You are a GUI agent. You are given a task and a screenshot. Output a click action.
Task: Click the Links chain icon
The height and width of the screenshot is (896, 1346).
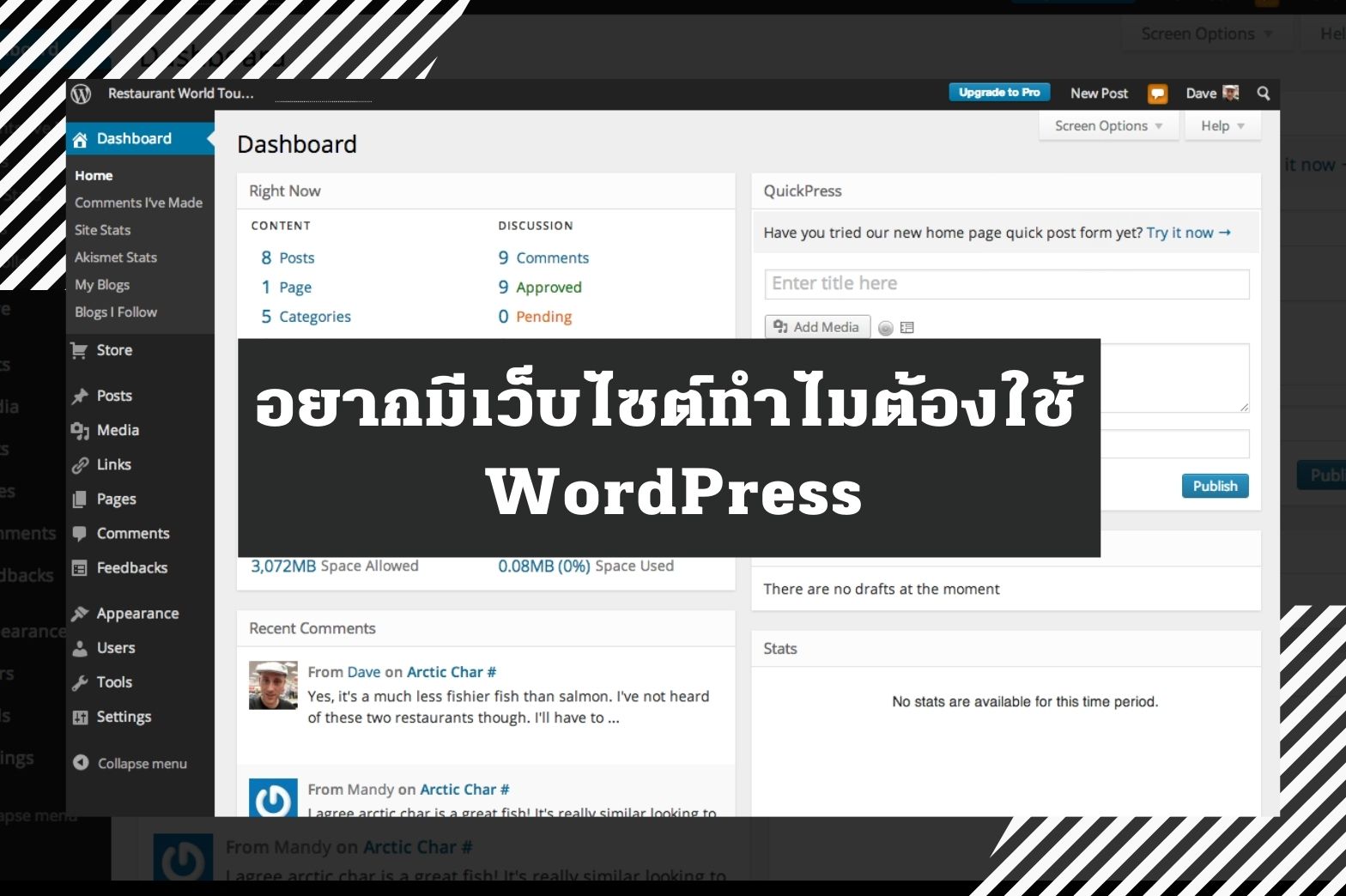coord(80,465)
